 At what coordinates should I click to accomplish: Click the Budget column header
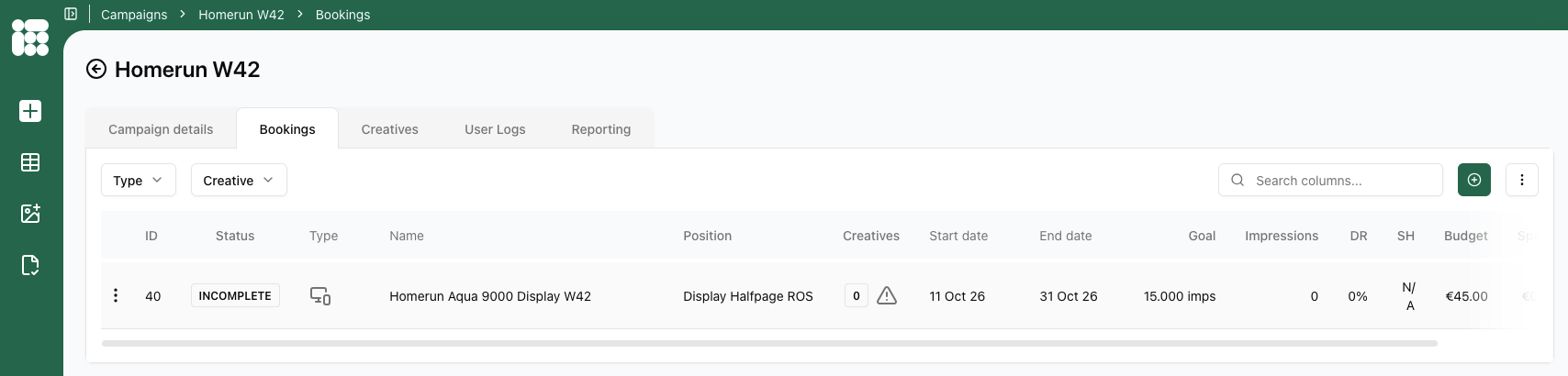[1466, 236]
